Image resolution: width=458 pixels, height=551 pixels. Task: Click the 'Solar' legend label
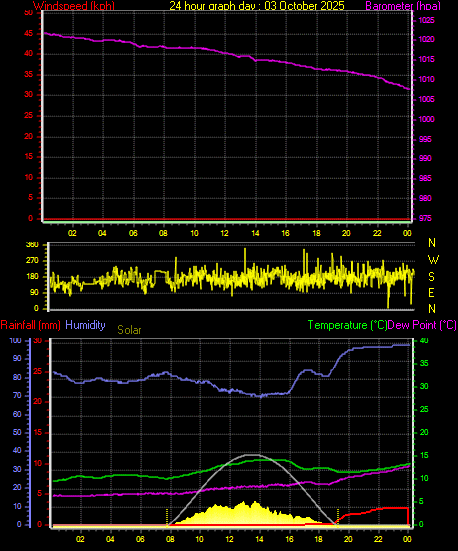click(129, 330)
